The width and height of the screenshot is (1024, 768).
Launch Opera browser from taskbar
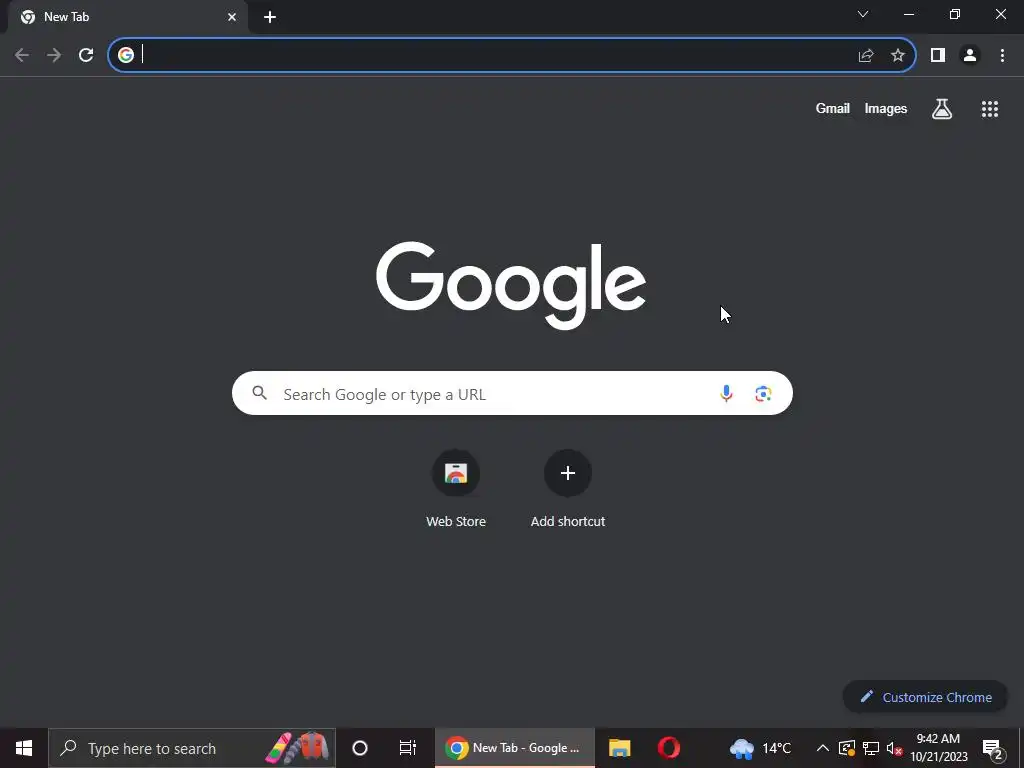[669, 748]
